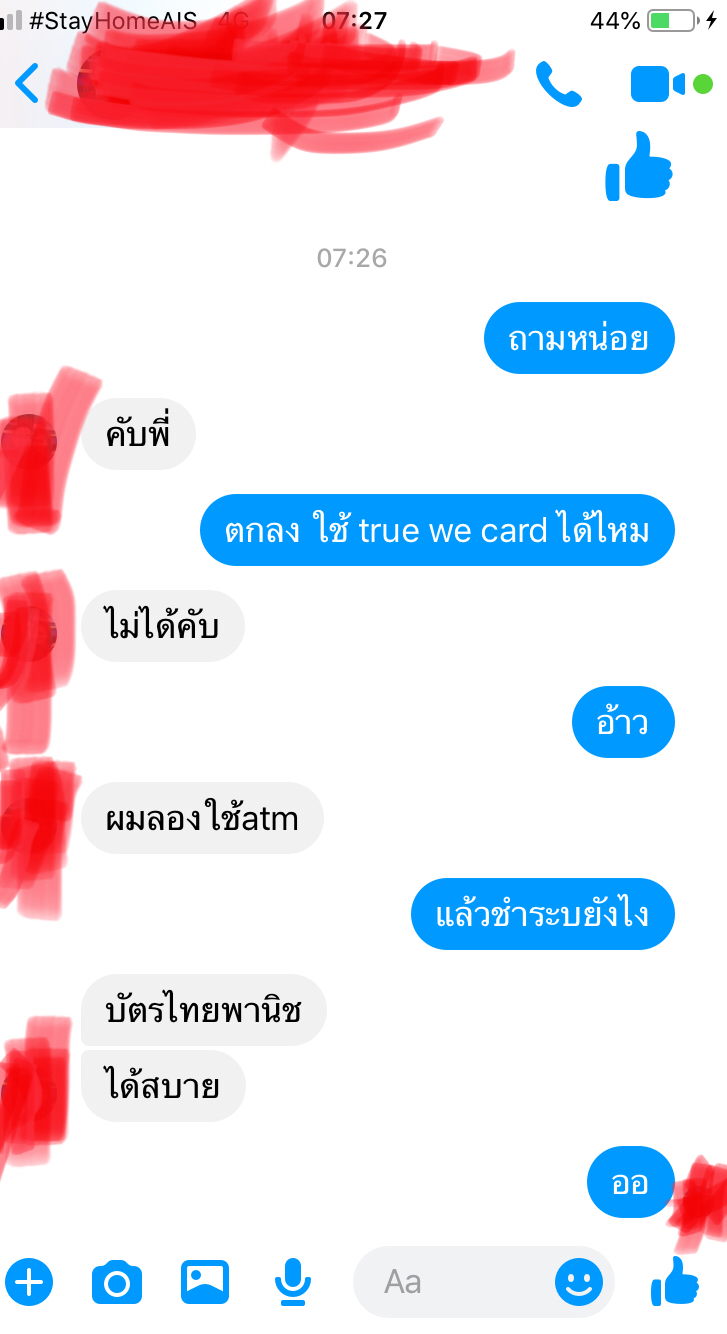Open the emoji picker in message field

(x=580, y=1281)
